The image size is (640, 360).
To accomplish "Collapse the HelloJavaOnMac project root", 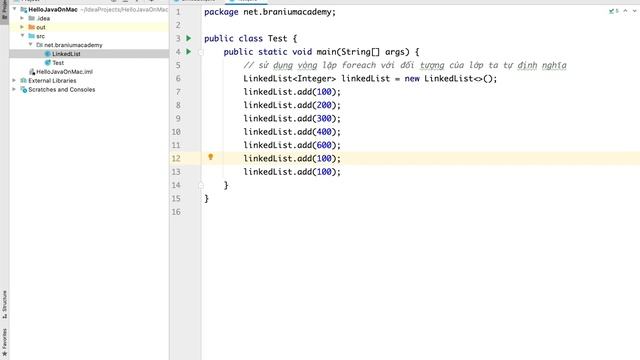I will point(15,9).
